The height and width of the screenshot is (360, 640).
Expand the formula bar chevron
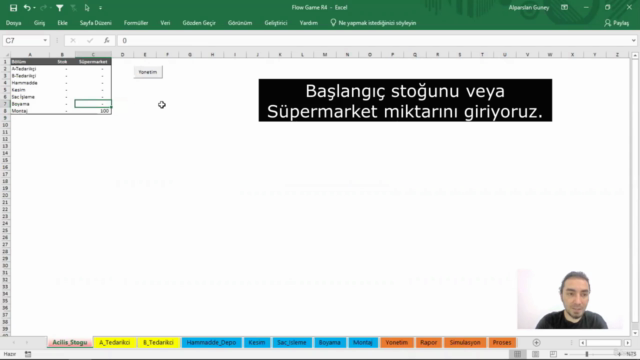(633, 40)
